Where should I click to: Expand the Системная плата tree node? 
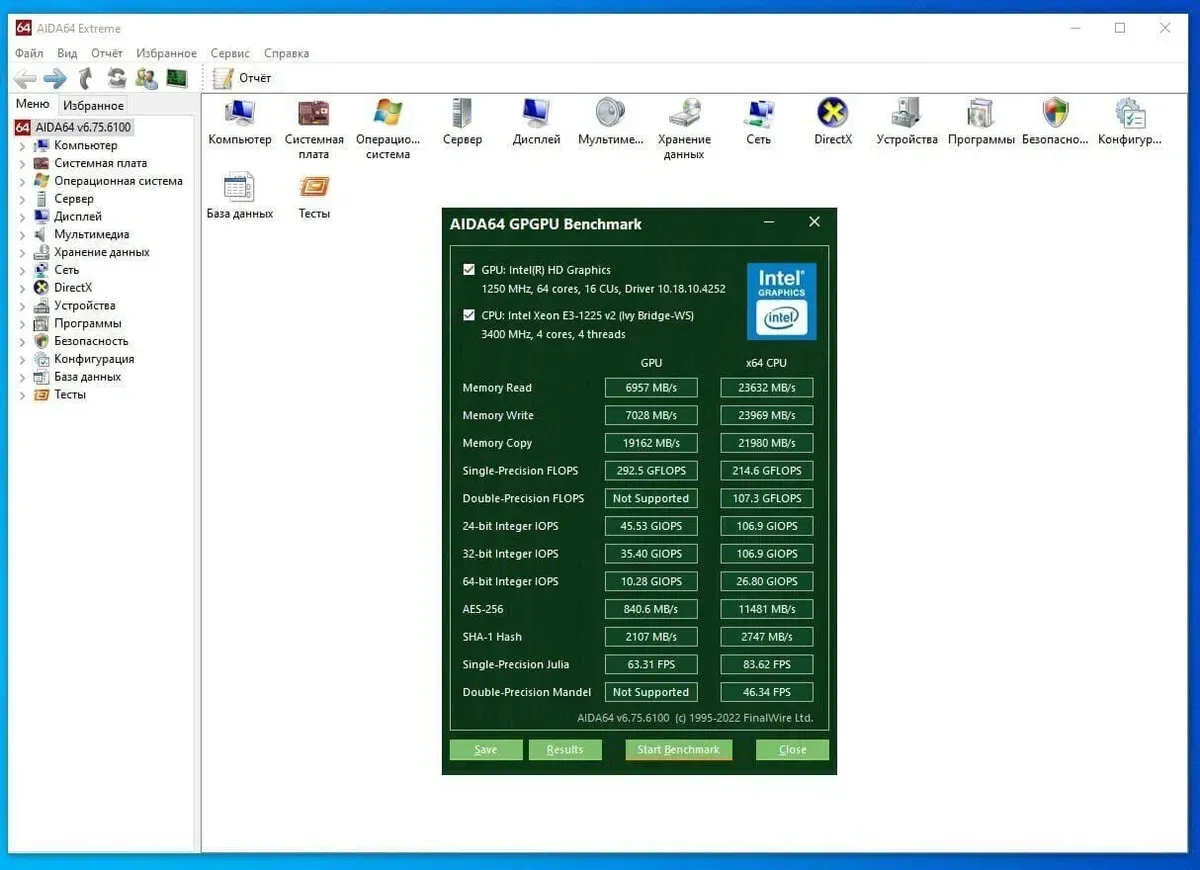tap(23, 164)
